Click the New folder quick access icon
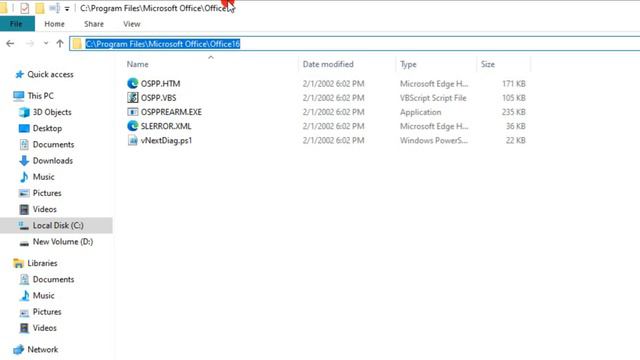The image size is (640, 360). (x=40, y=8)
